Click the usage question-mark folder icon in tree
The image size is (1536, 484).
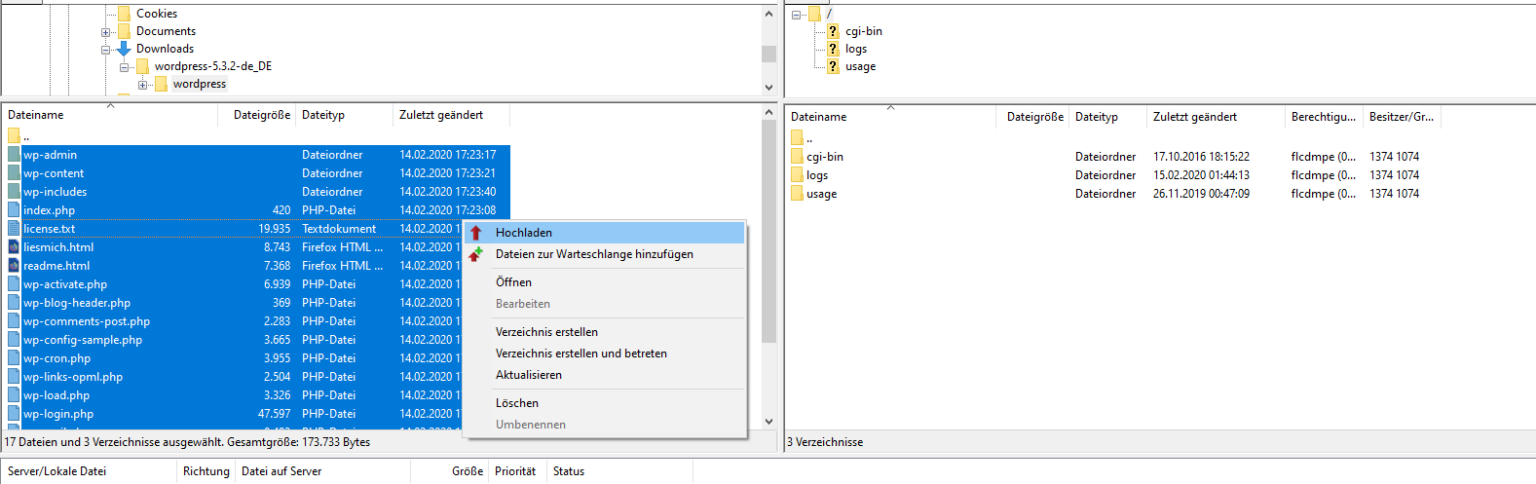[833, 66]
